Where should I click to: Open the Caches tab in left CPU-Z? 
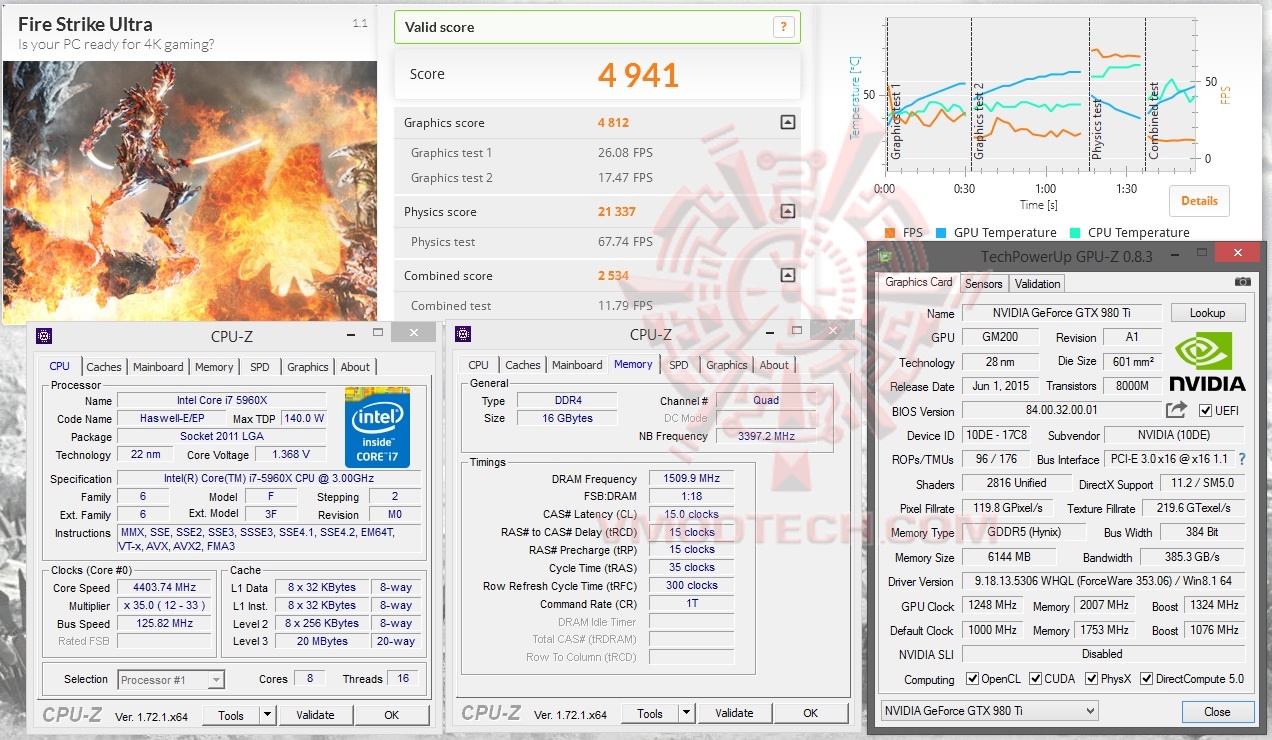[x=103, y=367]
